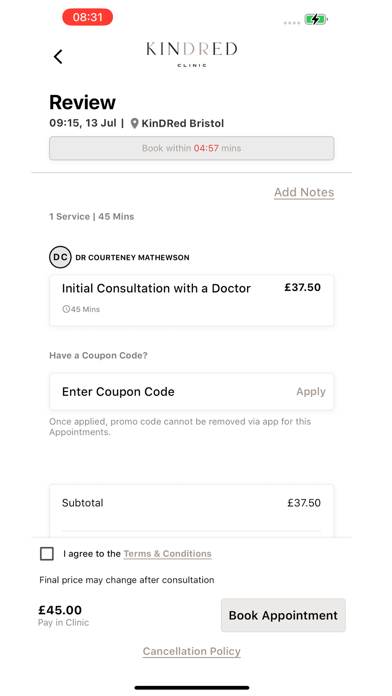
Task: Tap the KinDRed Bristol location text
Action: tap(182, 123)
